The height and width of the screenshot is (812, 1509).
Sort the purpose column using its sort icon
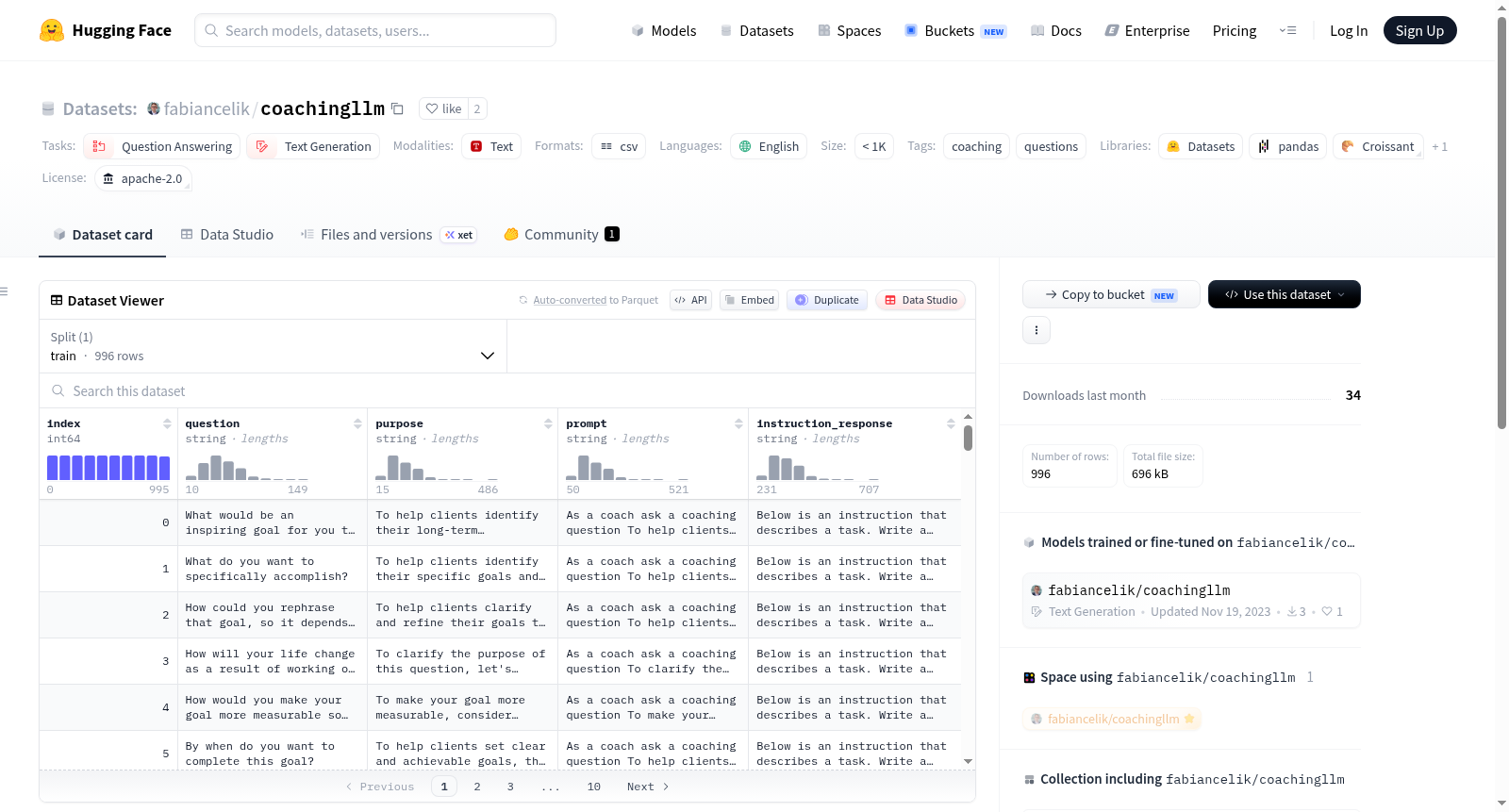tap(548, 423)
